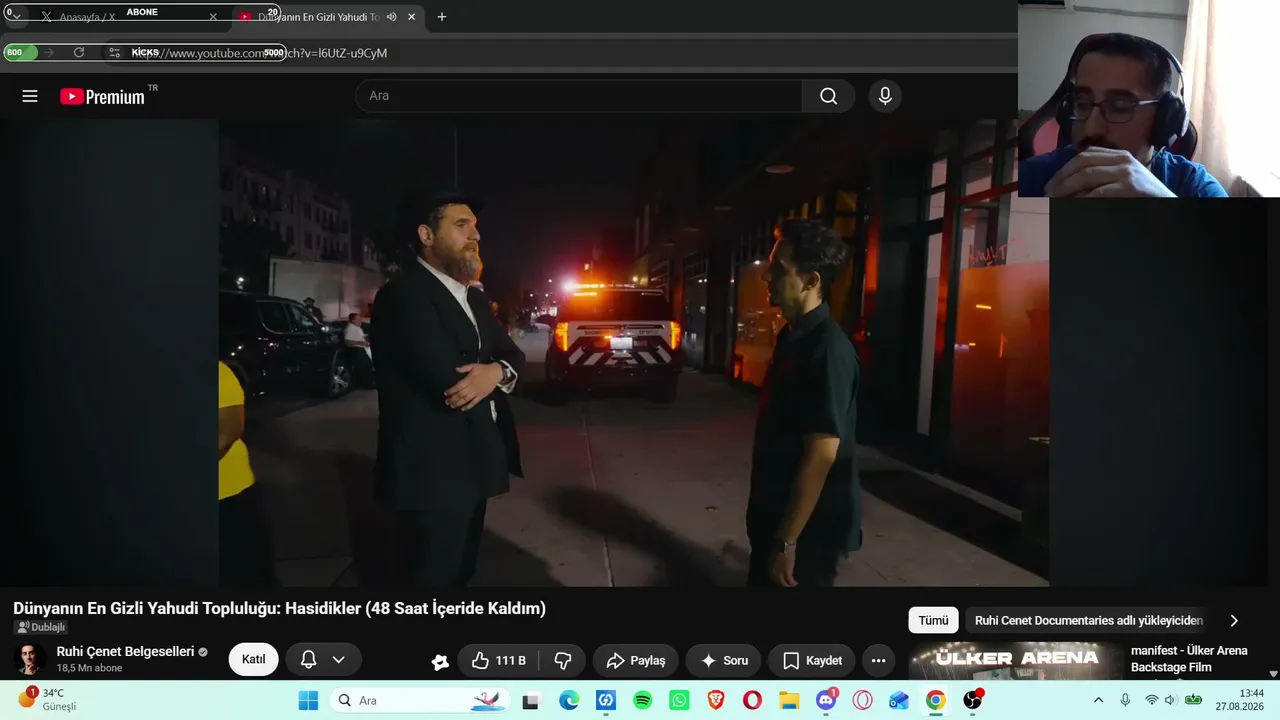Open File Explorer folder icon

789,700
